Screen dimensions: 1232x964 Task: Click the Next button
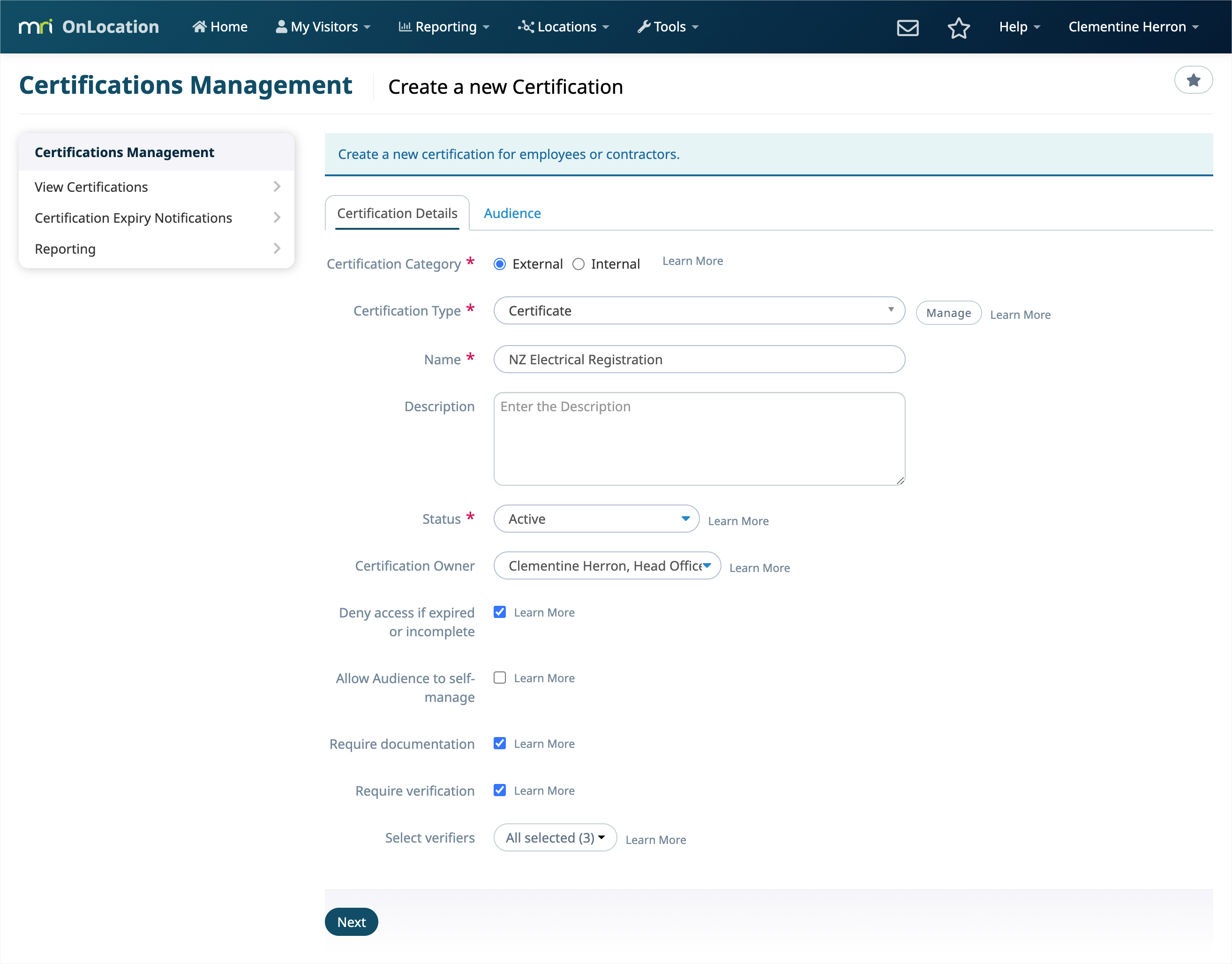[351, 921]
